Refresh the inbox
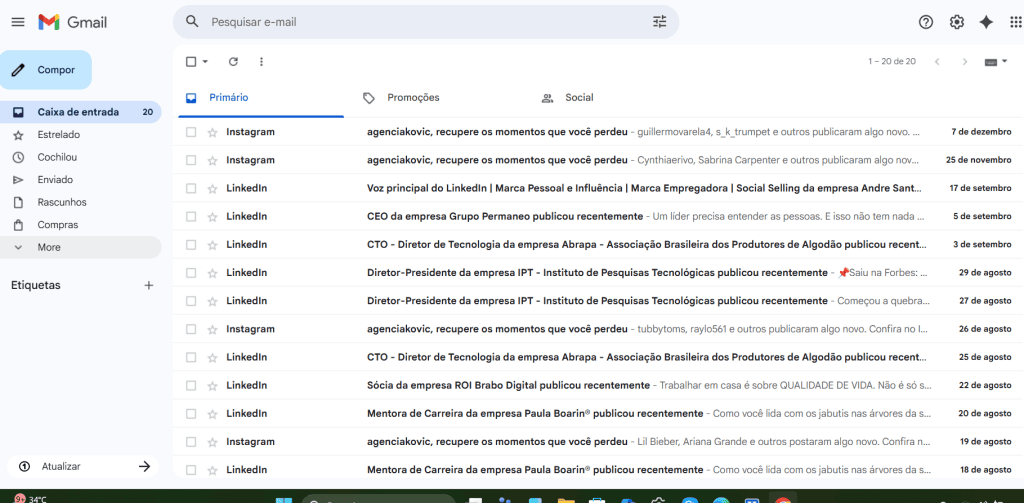Viewport: 1024px width, 503px height. [233, 61]
